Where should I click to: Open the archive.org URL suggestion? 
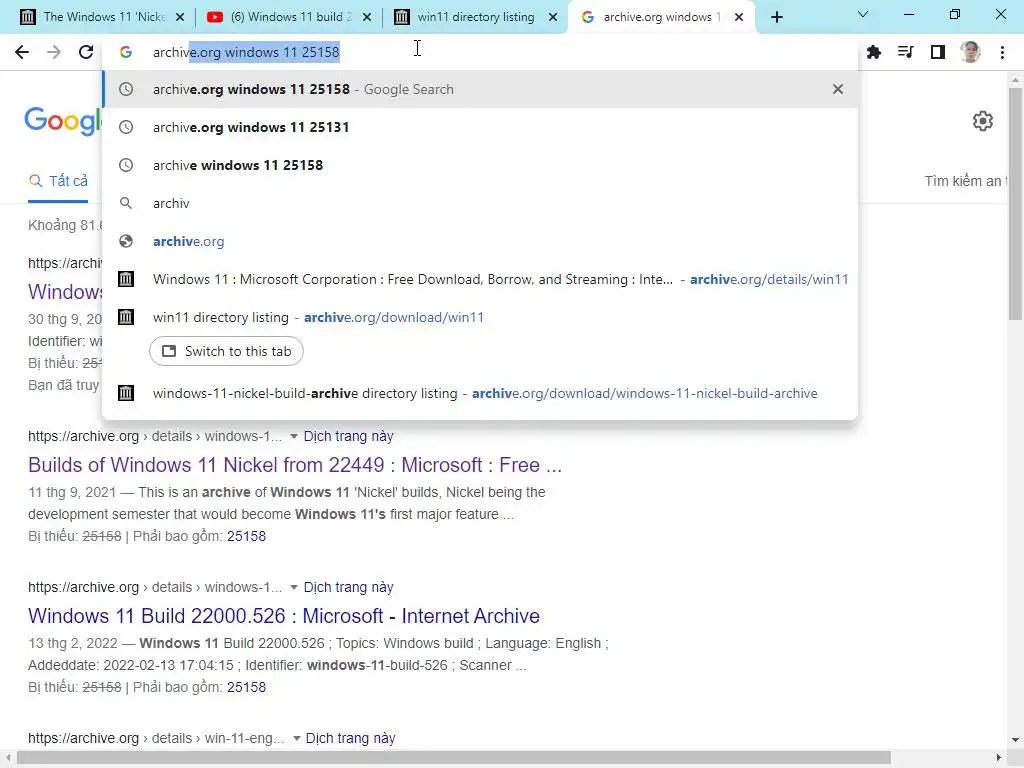point(480,241)
